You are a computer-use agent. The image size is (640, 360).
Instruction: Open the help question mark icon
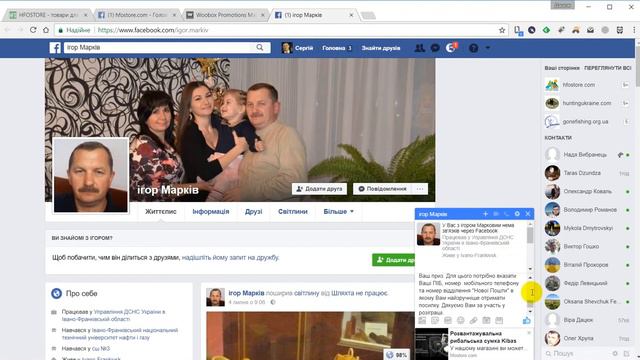point(473,48)
